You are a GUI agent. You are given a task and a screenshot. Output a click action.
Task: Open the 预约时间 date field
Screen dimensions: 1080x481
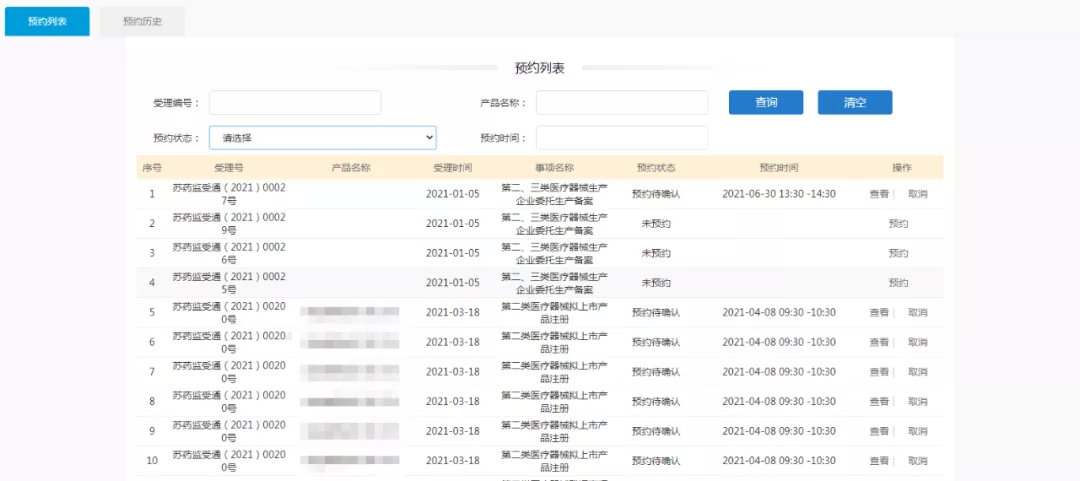click(x=621, y=138)
